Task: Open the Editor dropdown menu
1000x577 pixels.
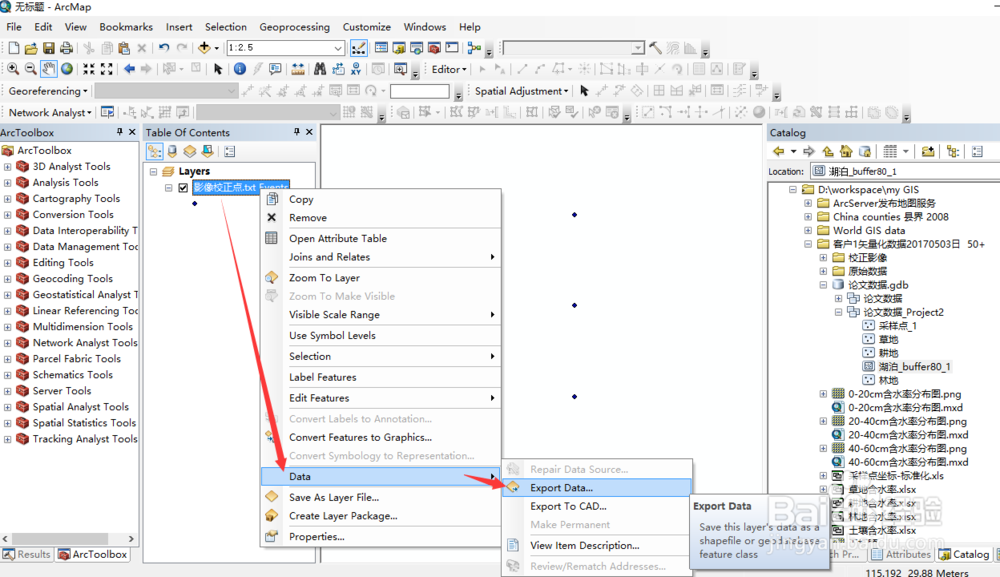Action: point(449,69)
